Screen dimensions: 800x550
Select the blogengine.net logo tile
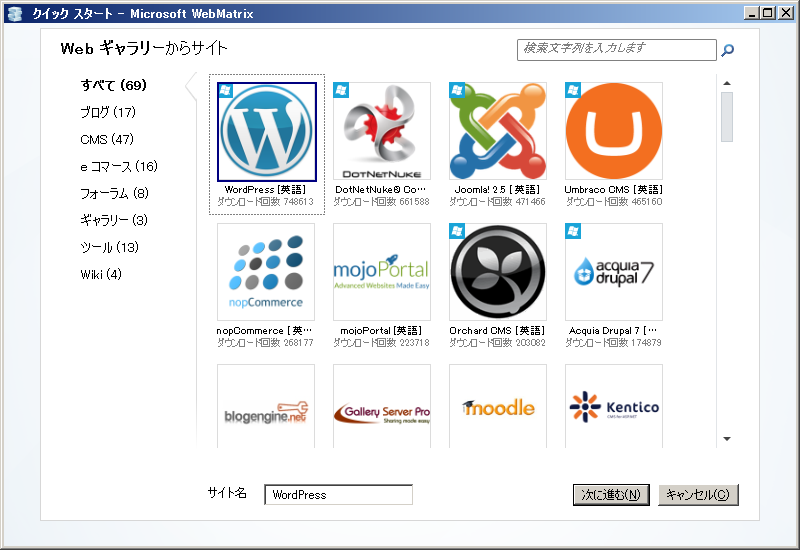point(266,406)
